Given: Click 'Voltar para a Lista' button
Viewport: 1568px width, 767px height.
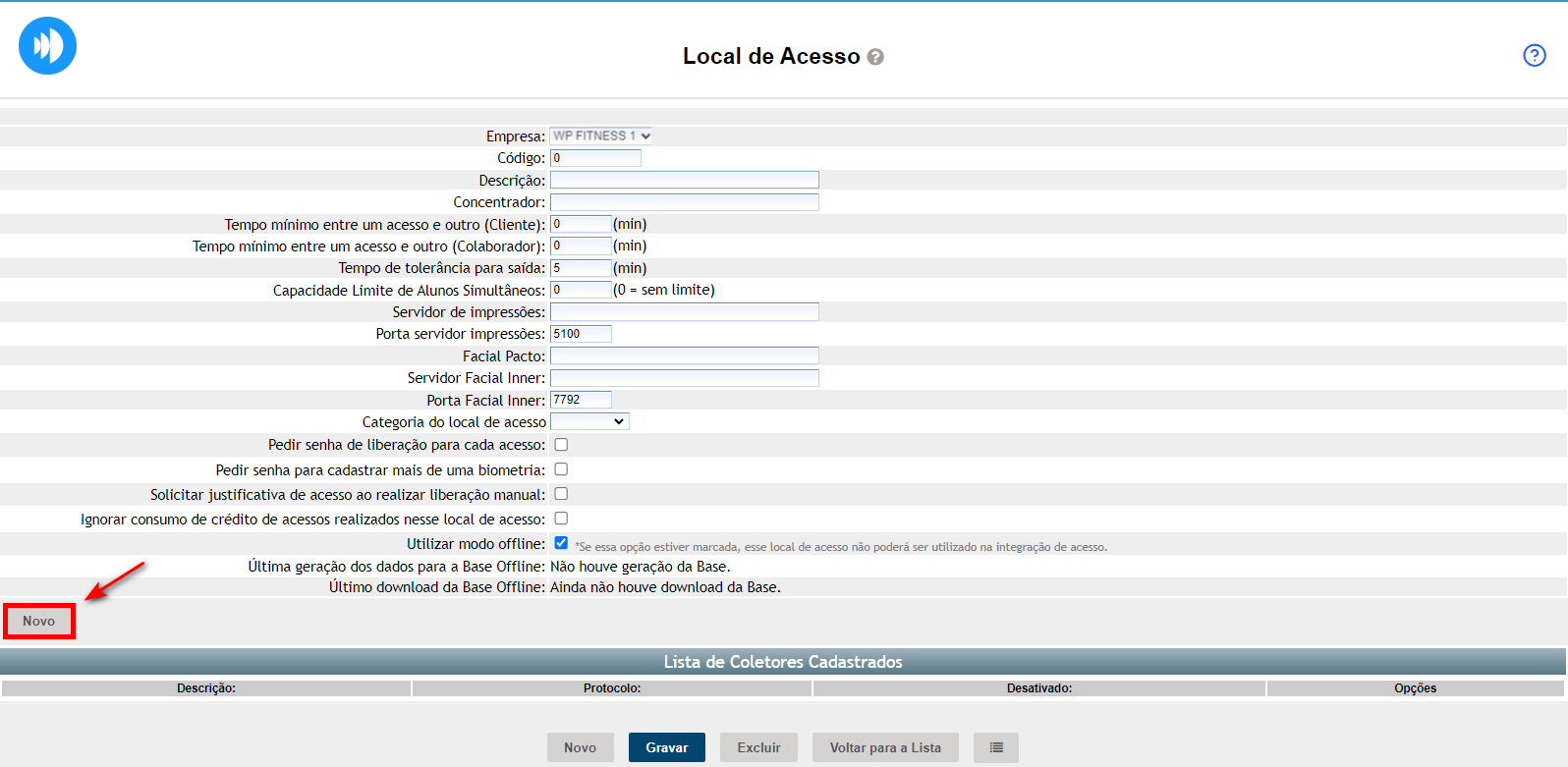Looking at the screenshot, I should [884, 747].
